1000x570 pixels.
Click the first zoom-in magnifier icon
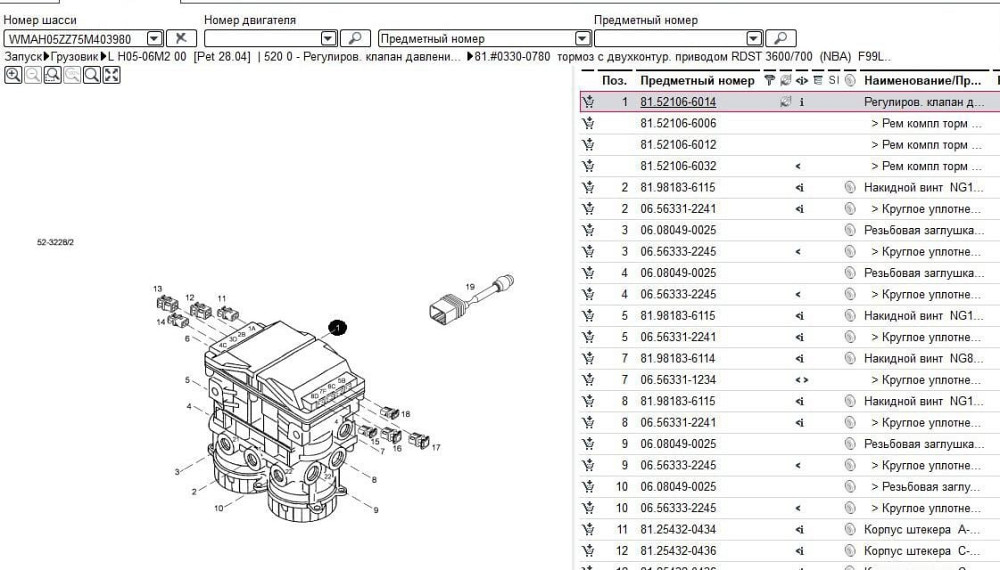click(x=13, y=76)
